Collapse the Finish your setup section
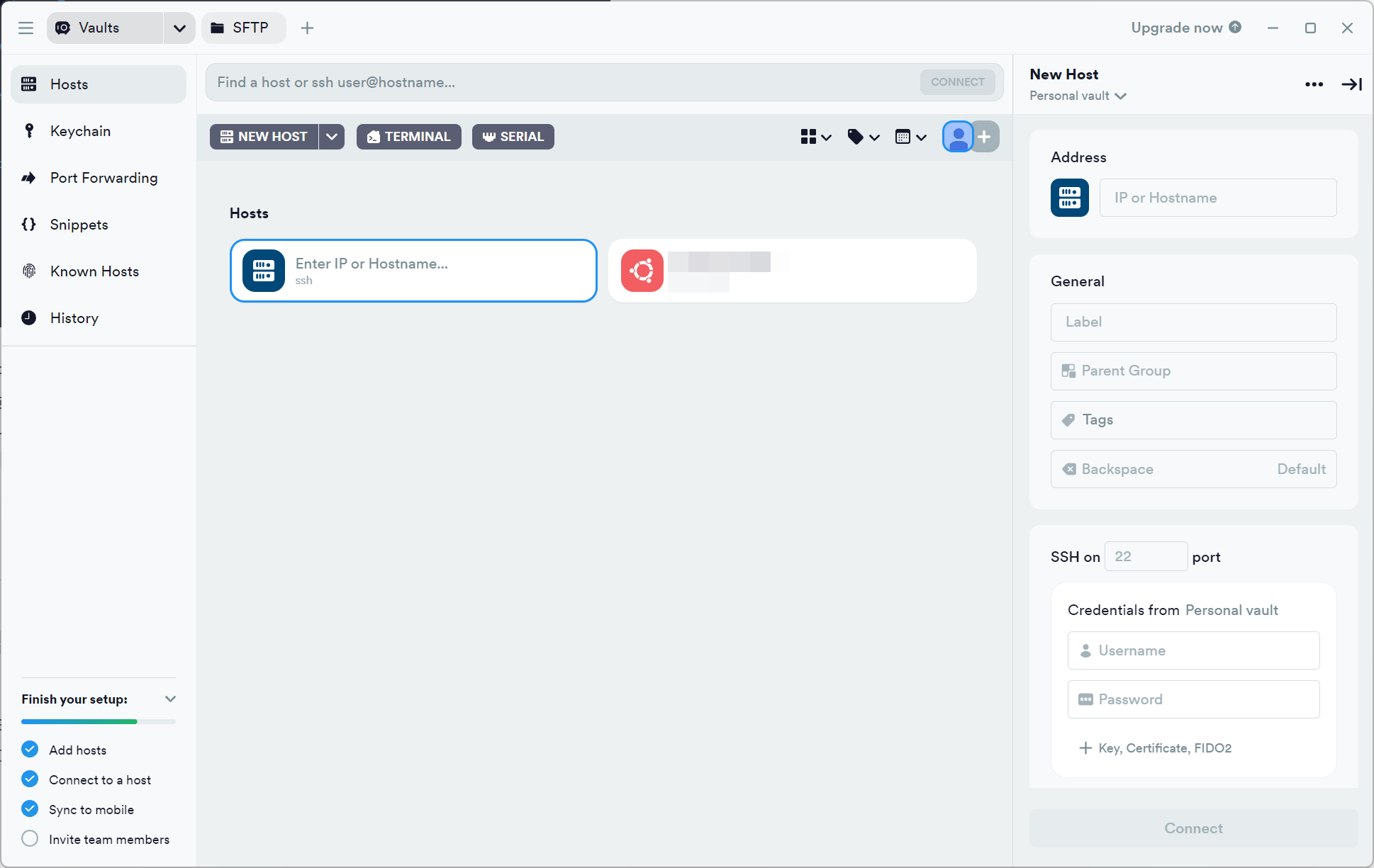 170,699
